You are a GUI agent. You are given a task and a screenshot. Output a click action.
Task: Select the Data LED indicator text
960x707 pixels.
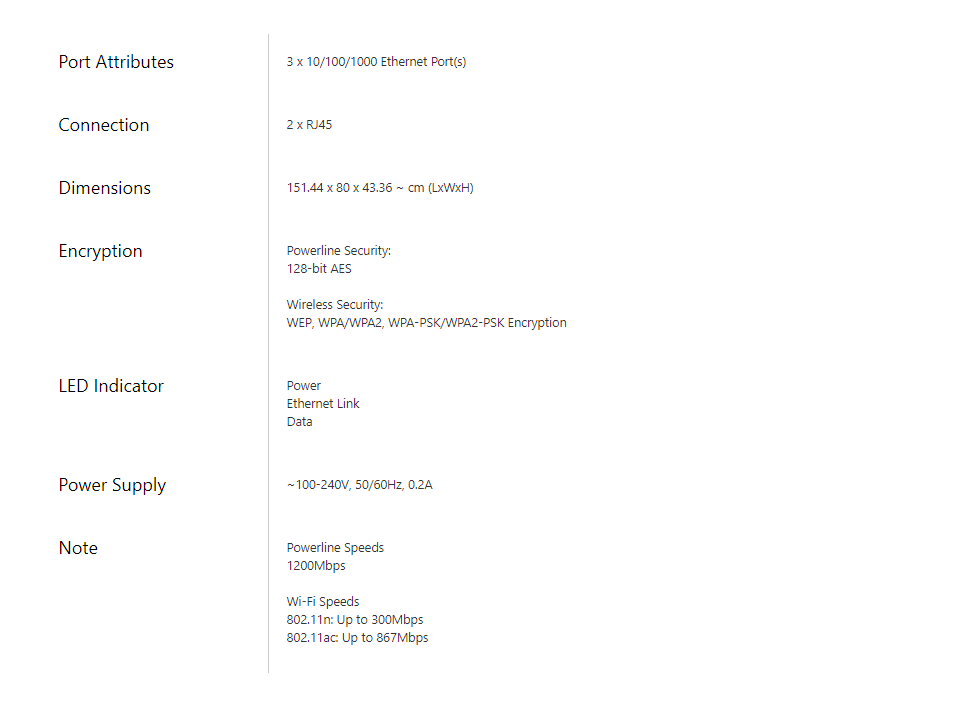point(299,422)
